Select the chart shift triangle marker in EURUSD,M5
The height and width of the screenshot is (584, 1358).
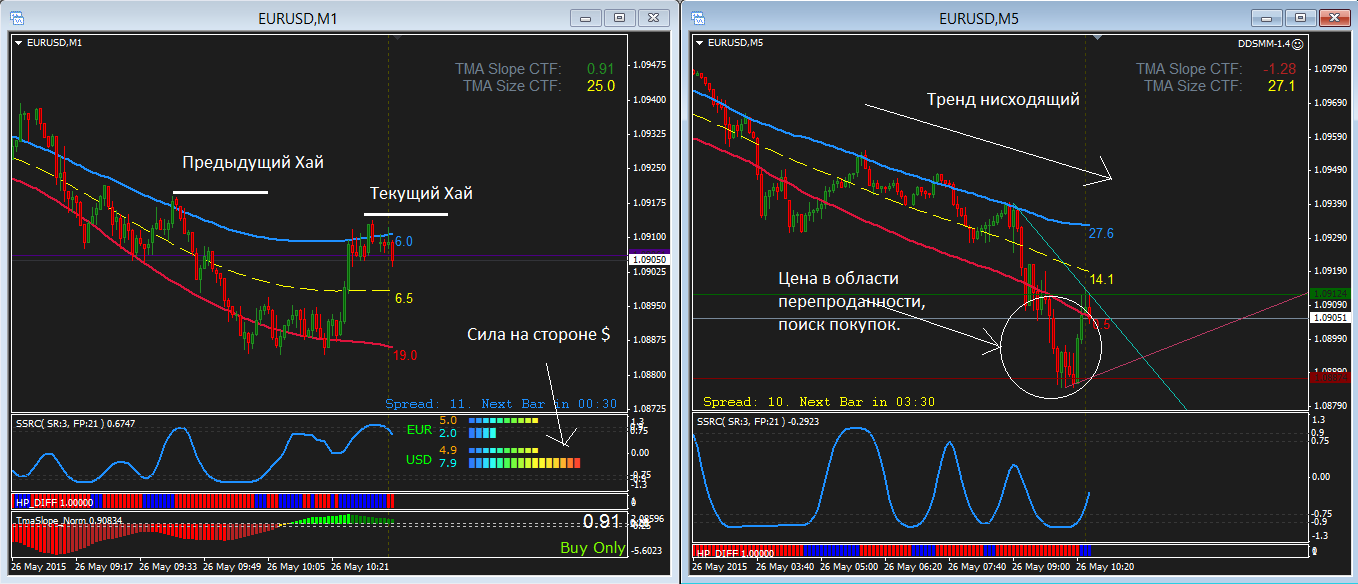coord(1098,39)
